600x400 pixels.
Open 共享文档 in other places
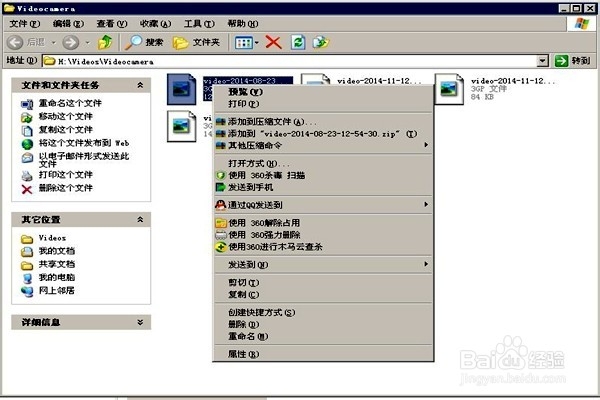click(x=57, y=264)
